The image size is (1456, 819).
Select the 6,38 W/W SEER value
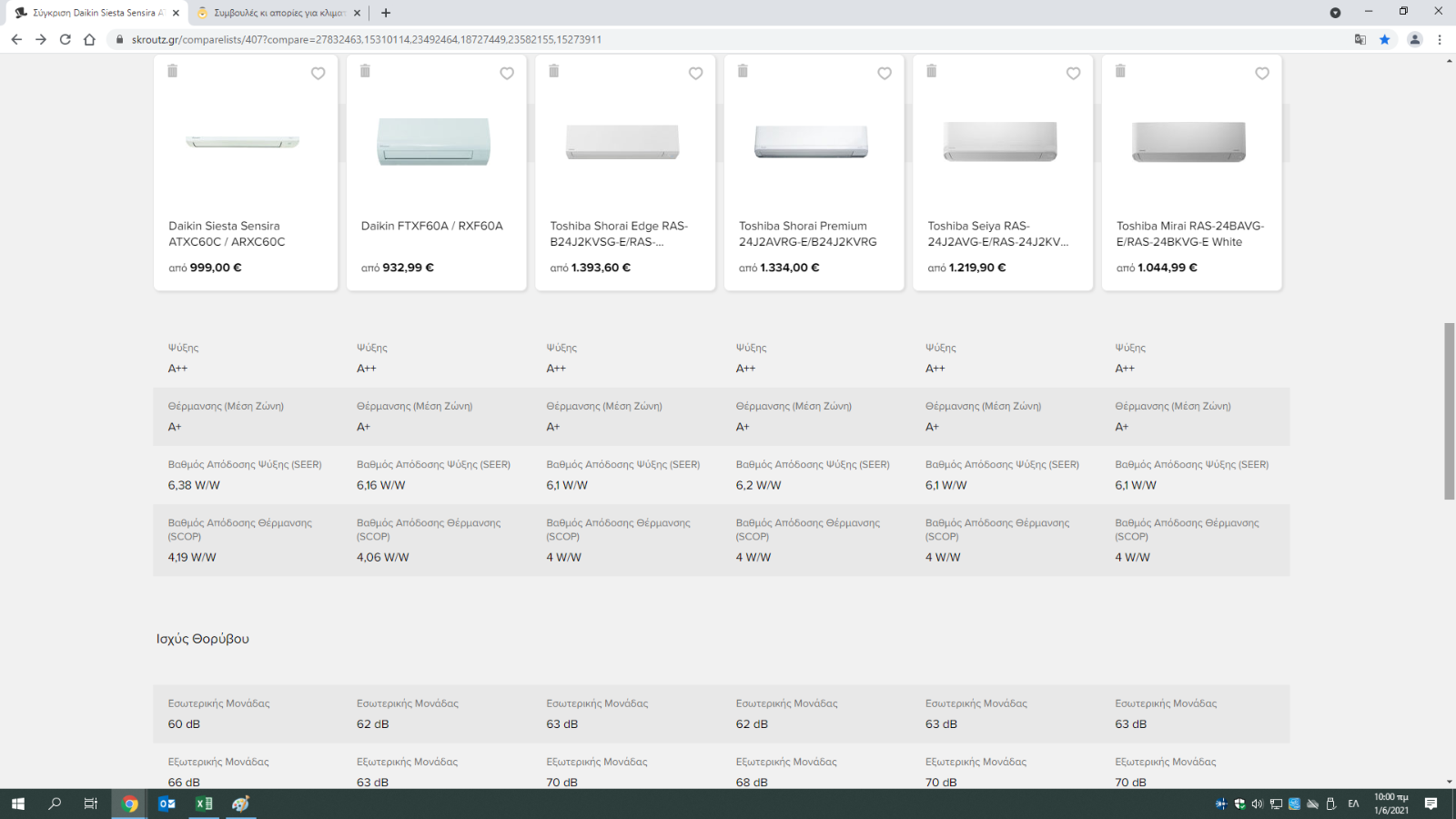194,485
